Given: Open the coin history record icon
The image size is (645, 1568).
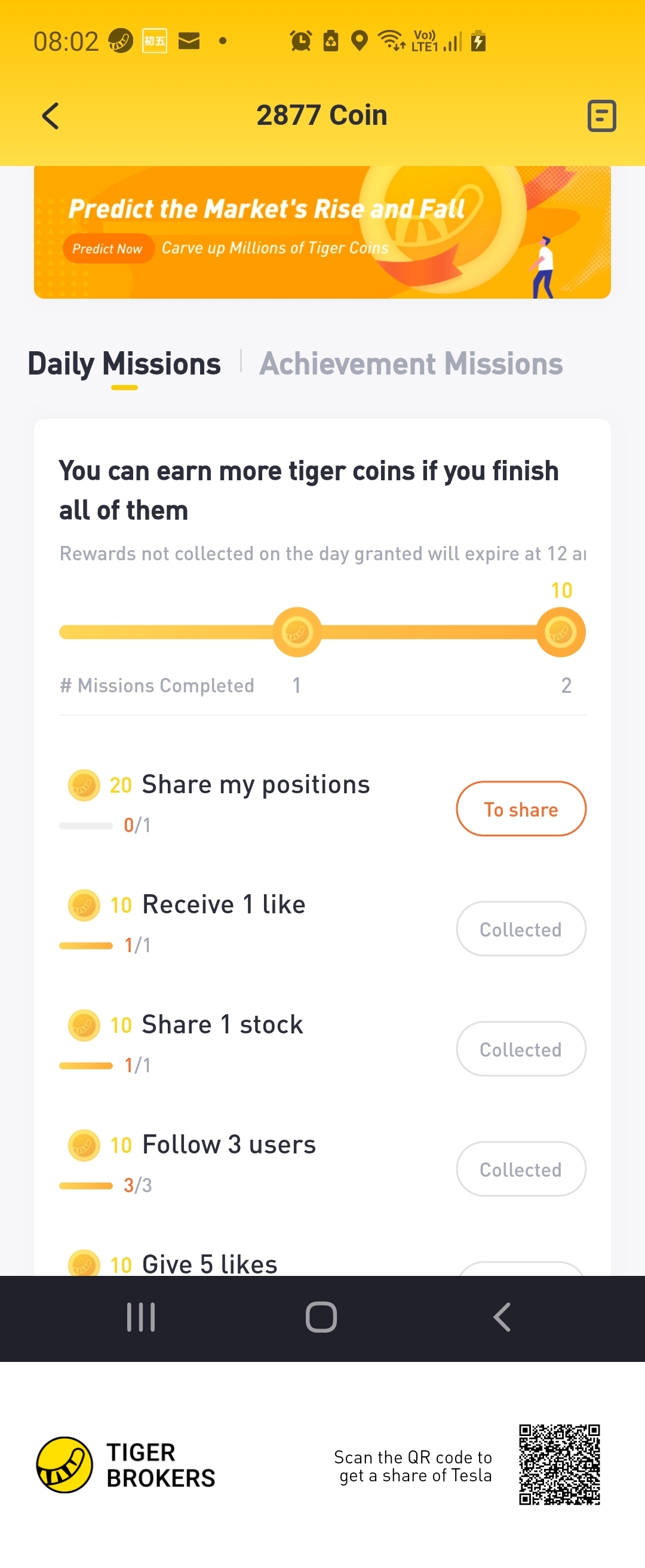Looking at the screenshot, I should (x=601, y=116).
